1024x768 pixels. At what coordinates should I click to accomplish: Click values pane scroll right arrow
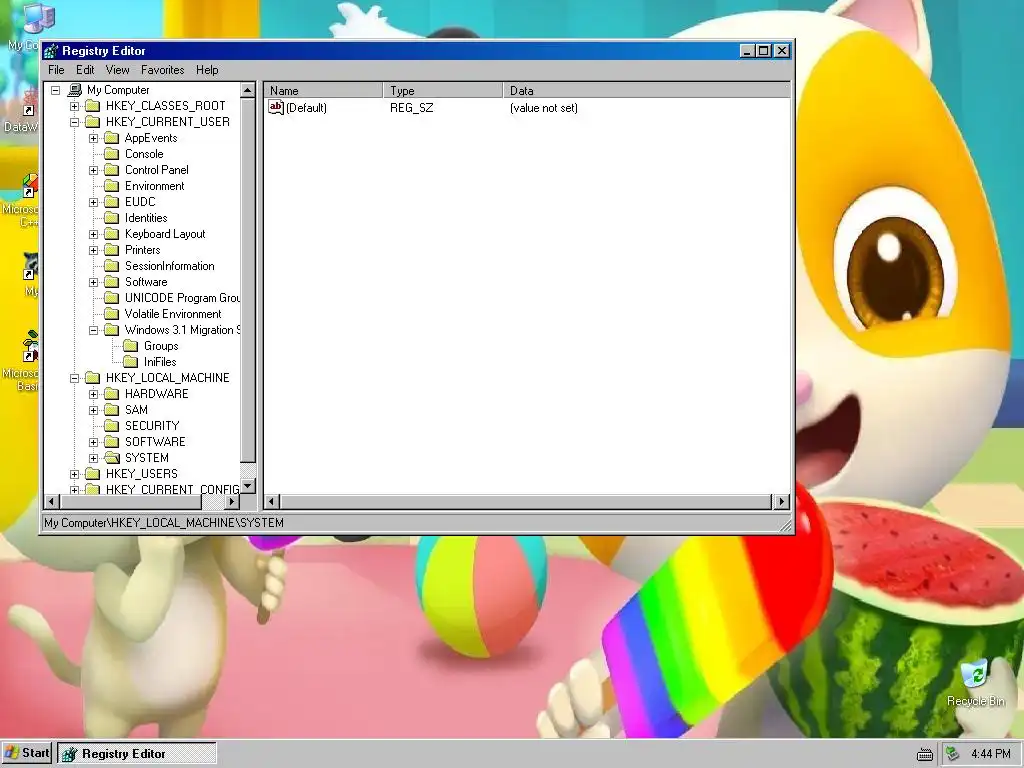point(782,502)
